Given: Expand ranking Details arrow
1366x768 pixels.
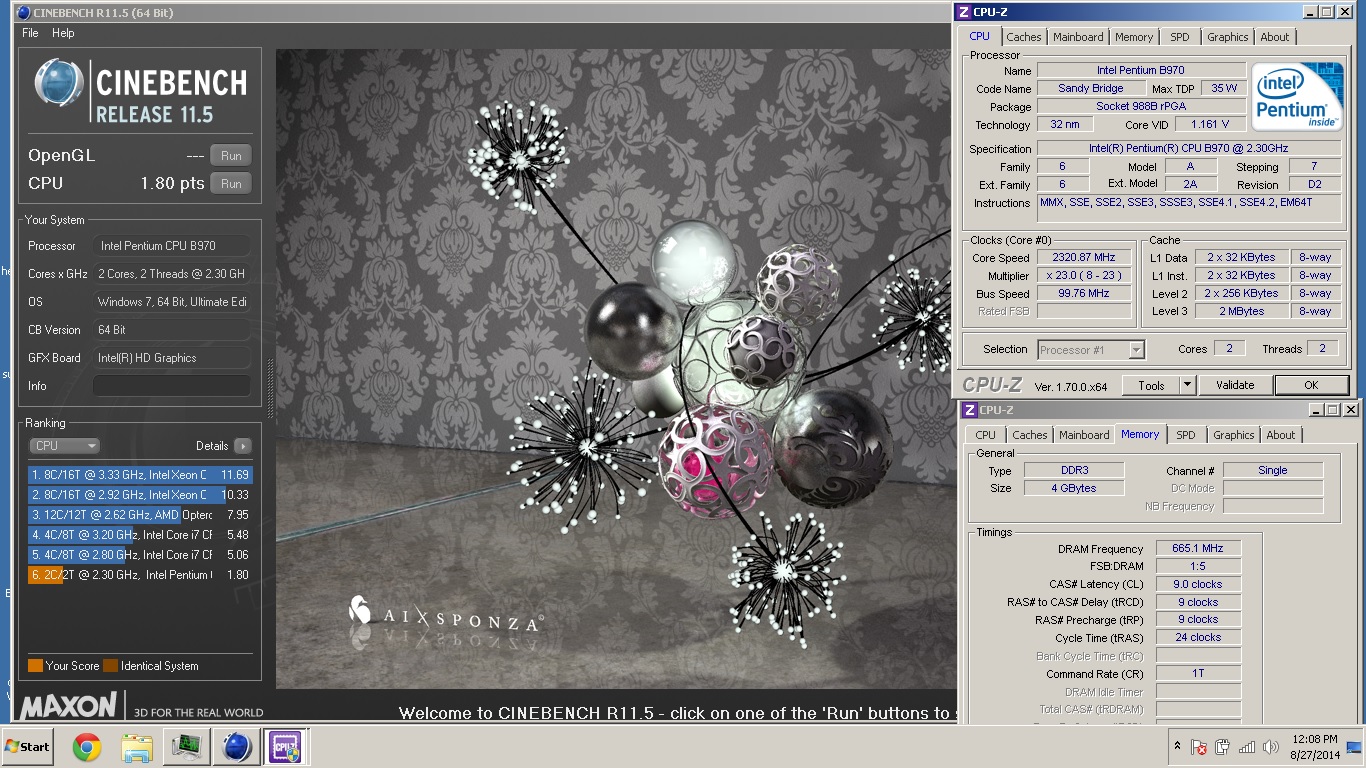Looking at the screenshot, I should (243, 446).
